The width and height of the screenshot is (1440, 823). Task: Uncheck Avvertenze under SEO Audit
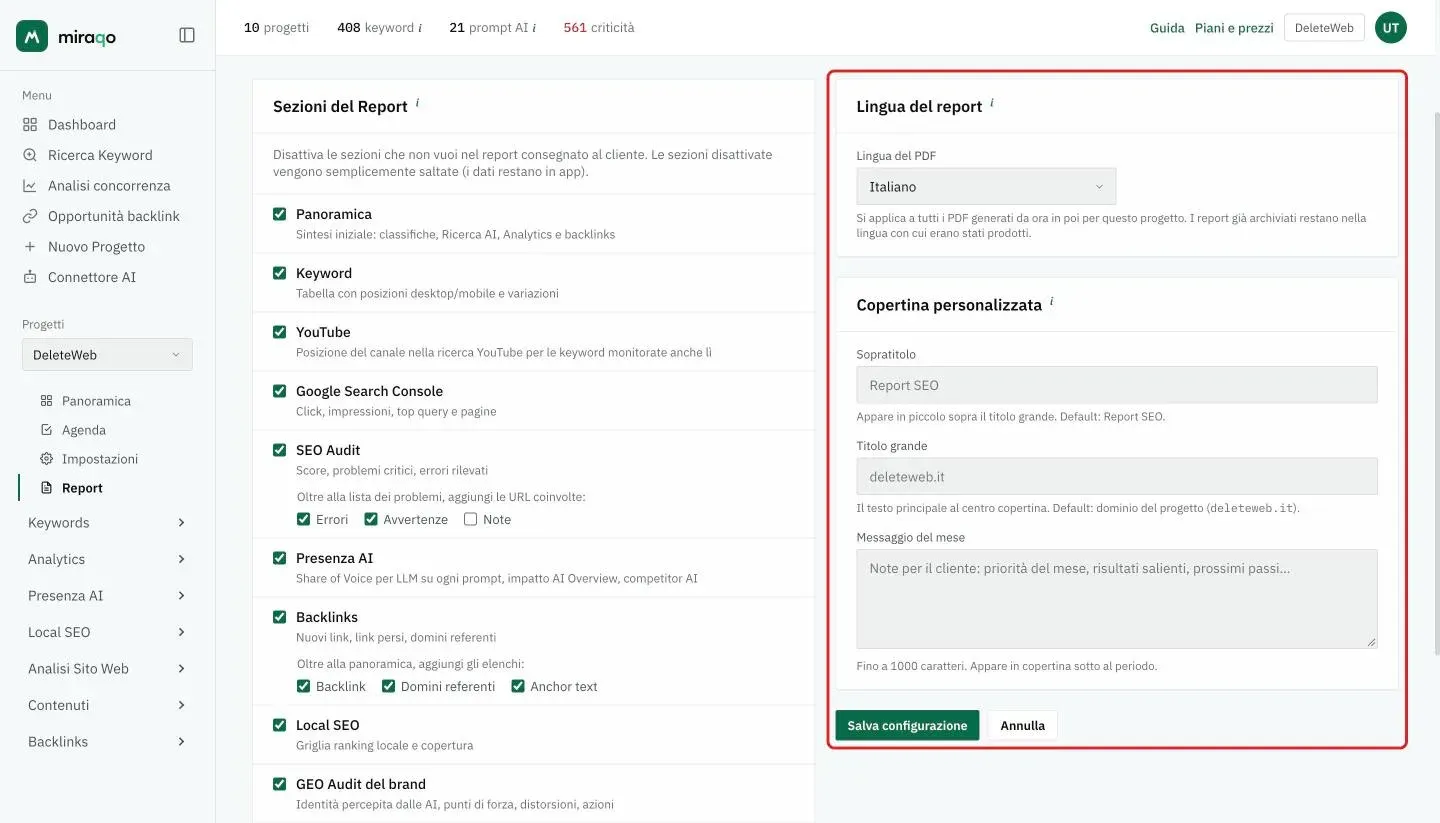[371, 519]
